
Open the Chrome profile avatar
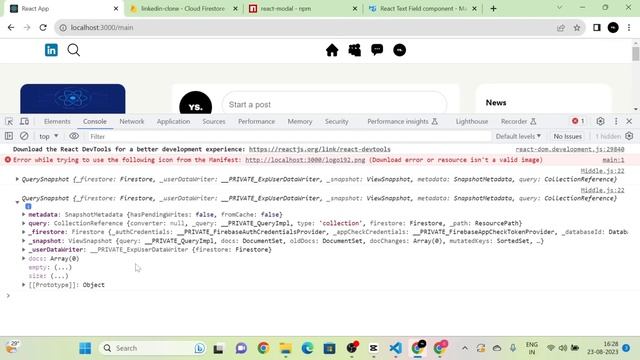coord(613,28)
